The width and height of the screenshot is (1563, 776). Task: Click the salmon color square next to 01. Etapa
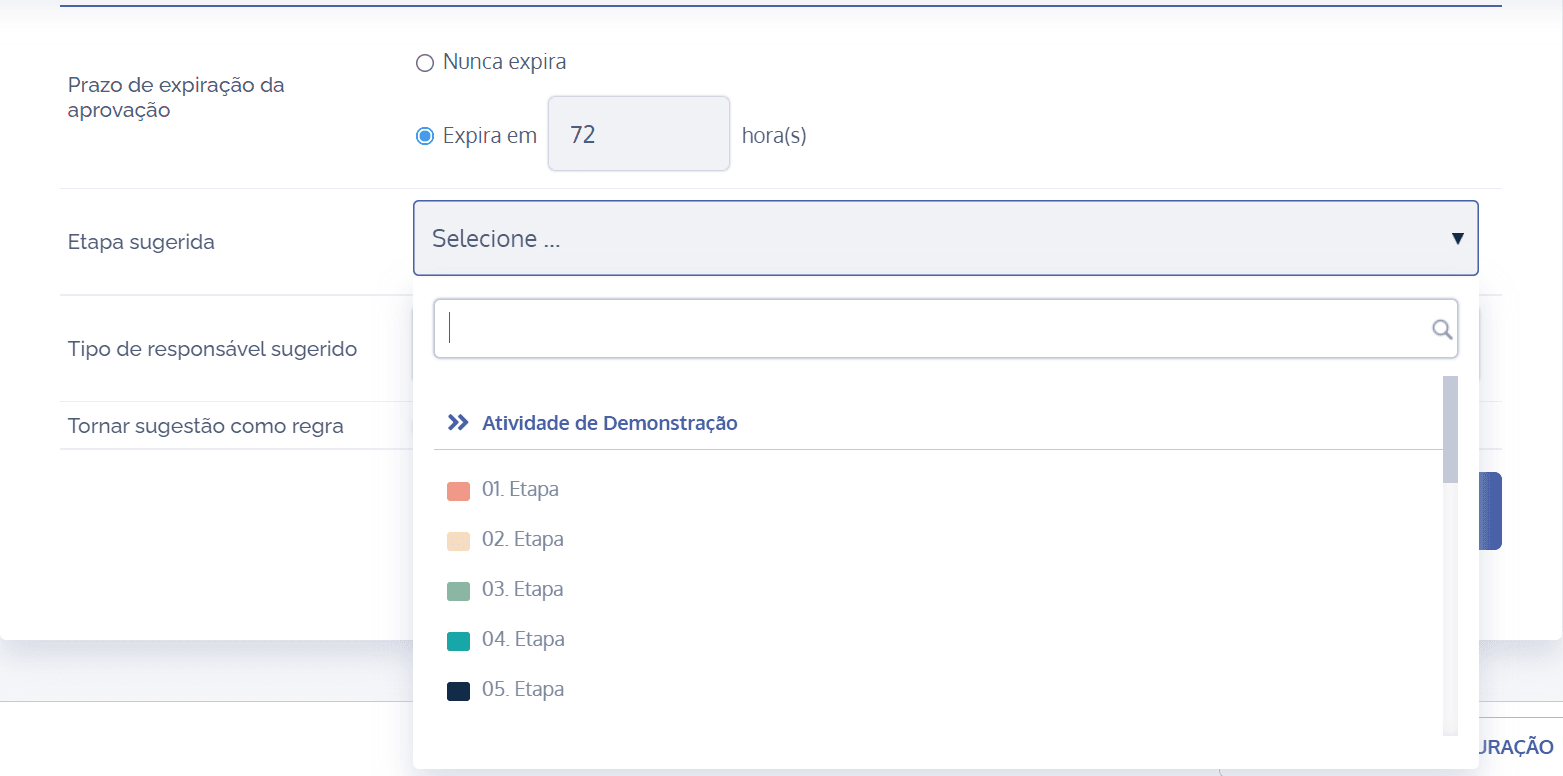click(458, 489)
